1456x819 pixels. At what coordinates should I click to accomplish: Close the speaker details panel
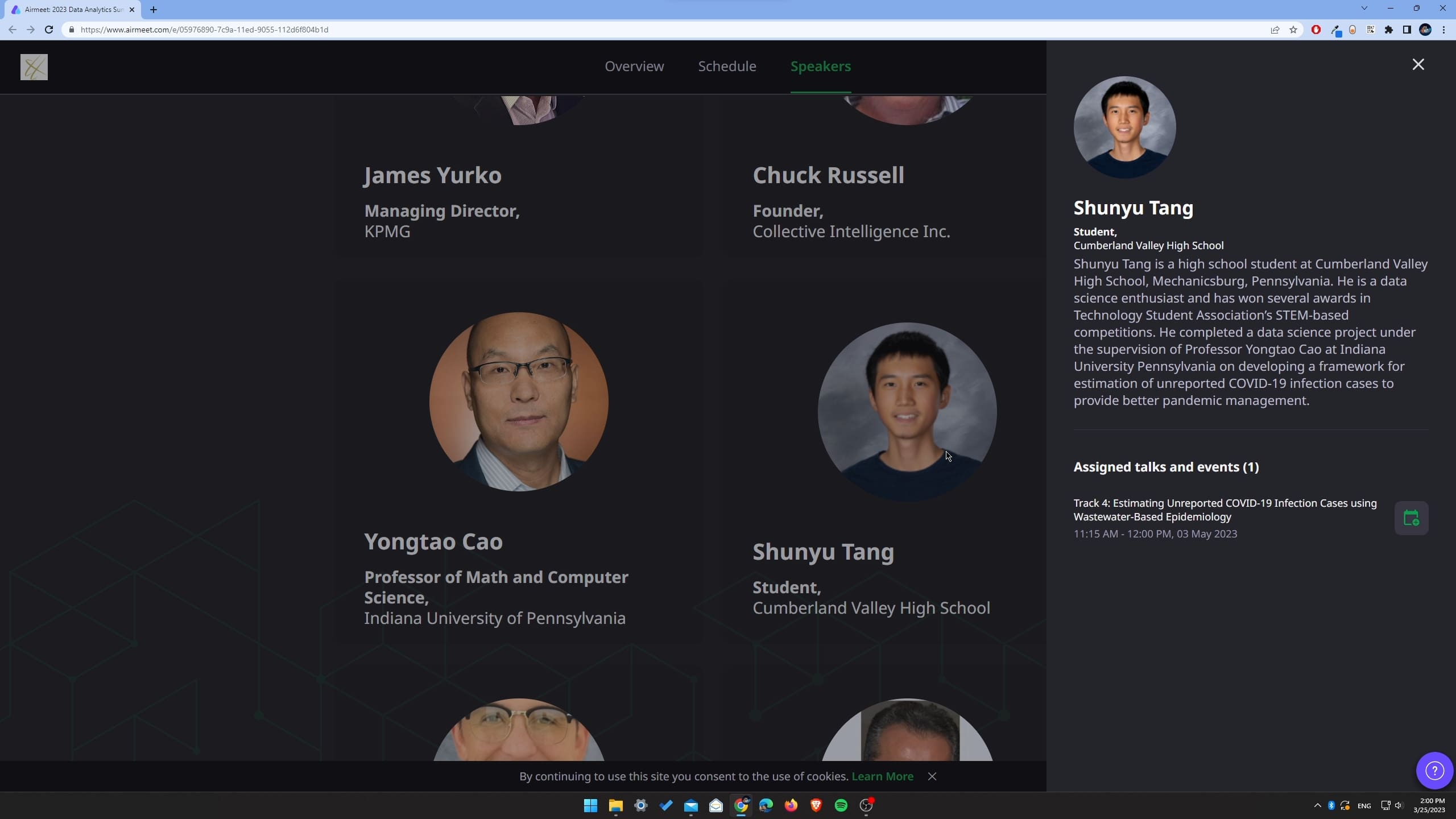click(1418, 64)
